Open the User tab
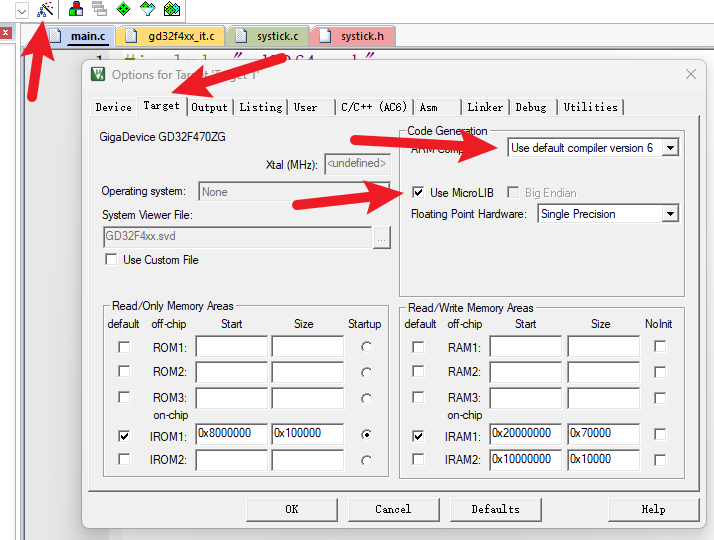The width and height of the screenshot is (714, 540). pos(311,107)
